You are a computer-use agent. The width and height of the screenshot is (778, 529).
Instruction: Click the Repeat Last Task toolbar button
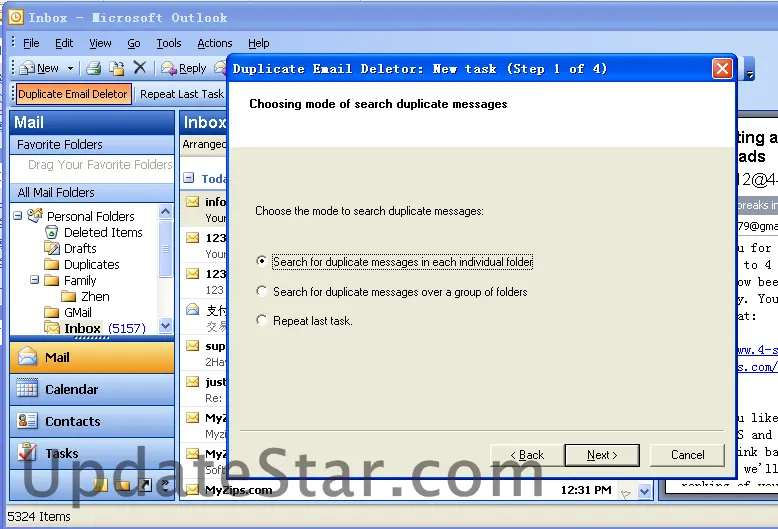[x=182, y=94]
